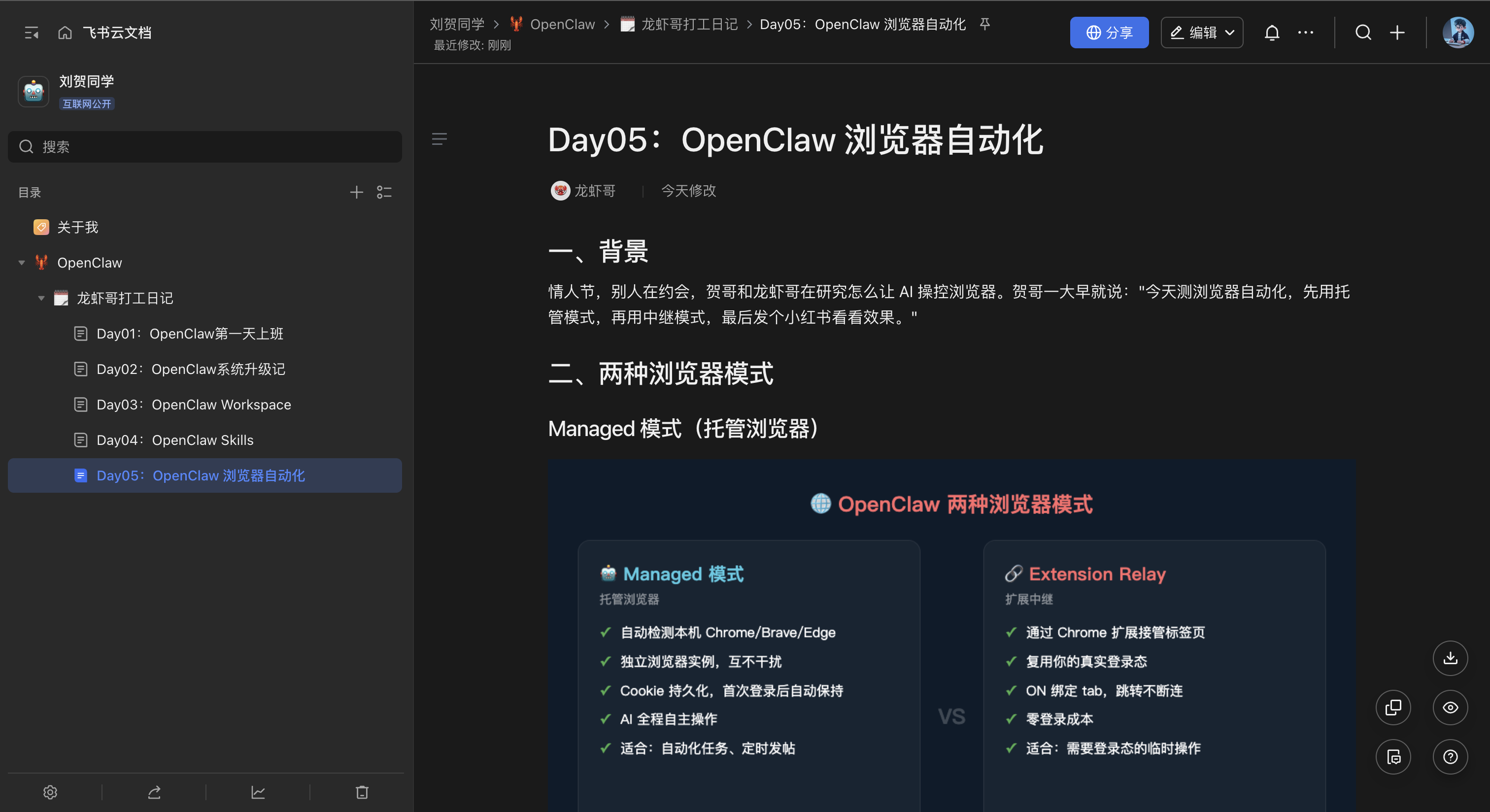
Task: Select 关于我 page in the directory
Action: tap(77, 227)
